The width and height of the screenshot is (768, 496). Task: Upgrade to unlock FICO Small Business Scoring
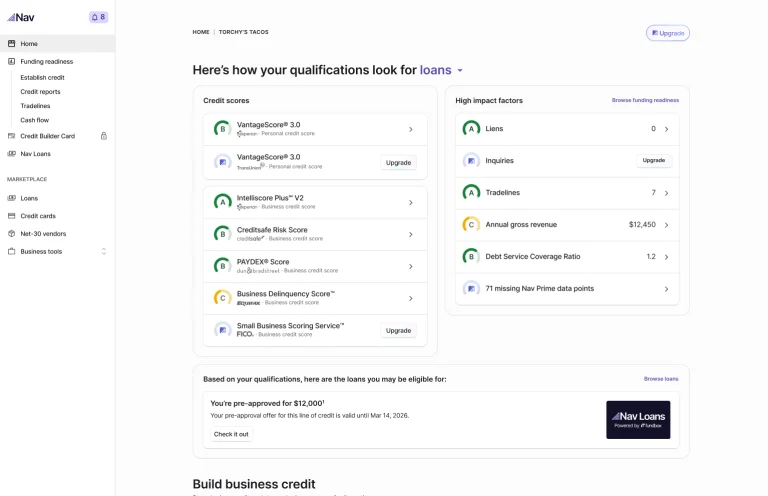click(x=398, y=331)
